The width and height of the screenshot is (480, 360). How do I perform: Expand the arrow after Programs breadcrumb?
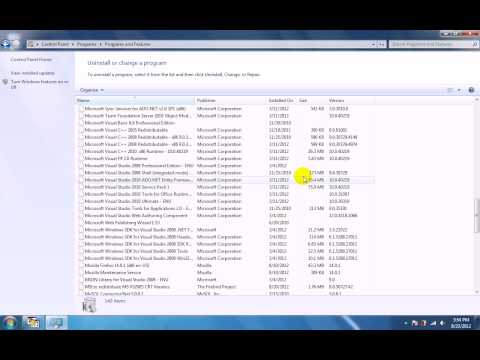click(x=100, y=44)
